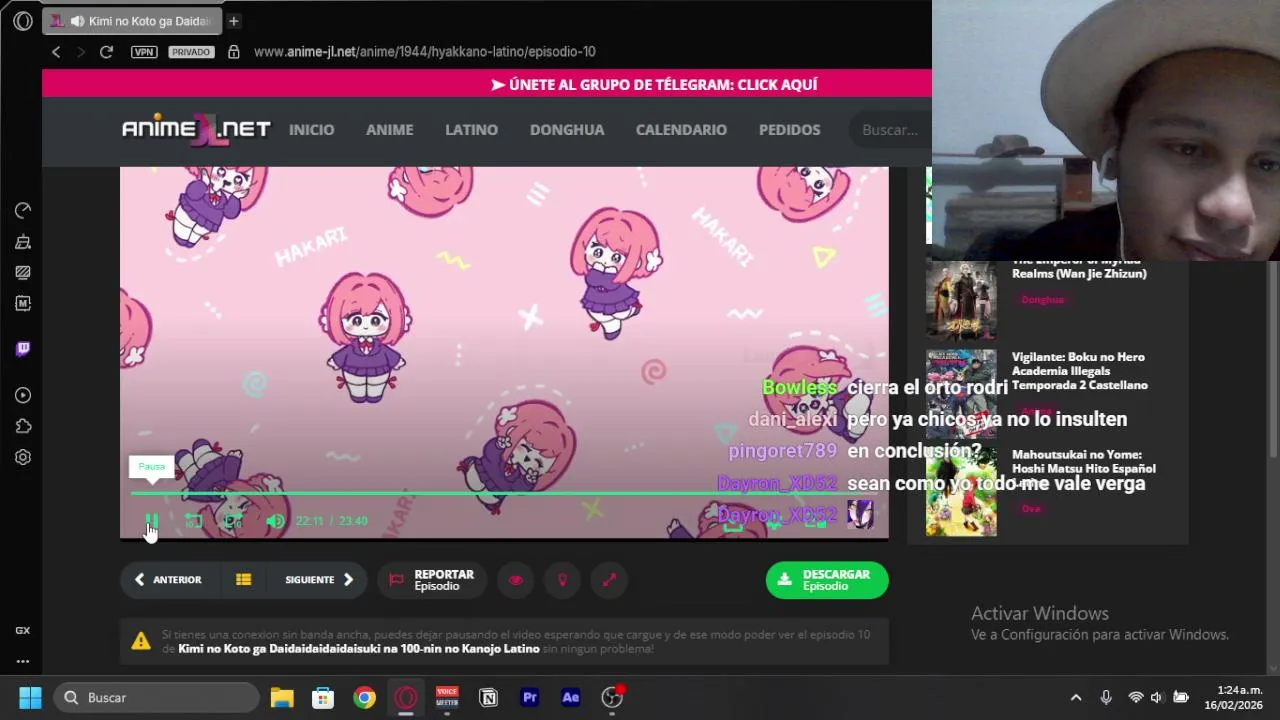The width and height of the screenshot is (1280, 720).
Task: Open the PEDIDOS menu item
Action: point(789,130)
